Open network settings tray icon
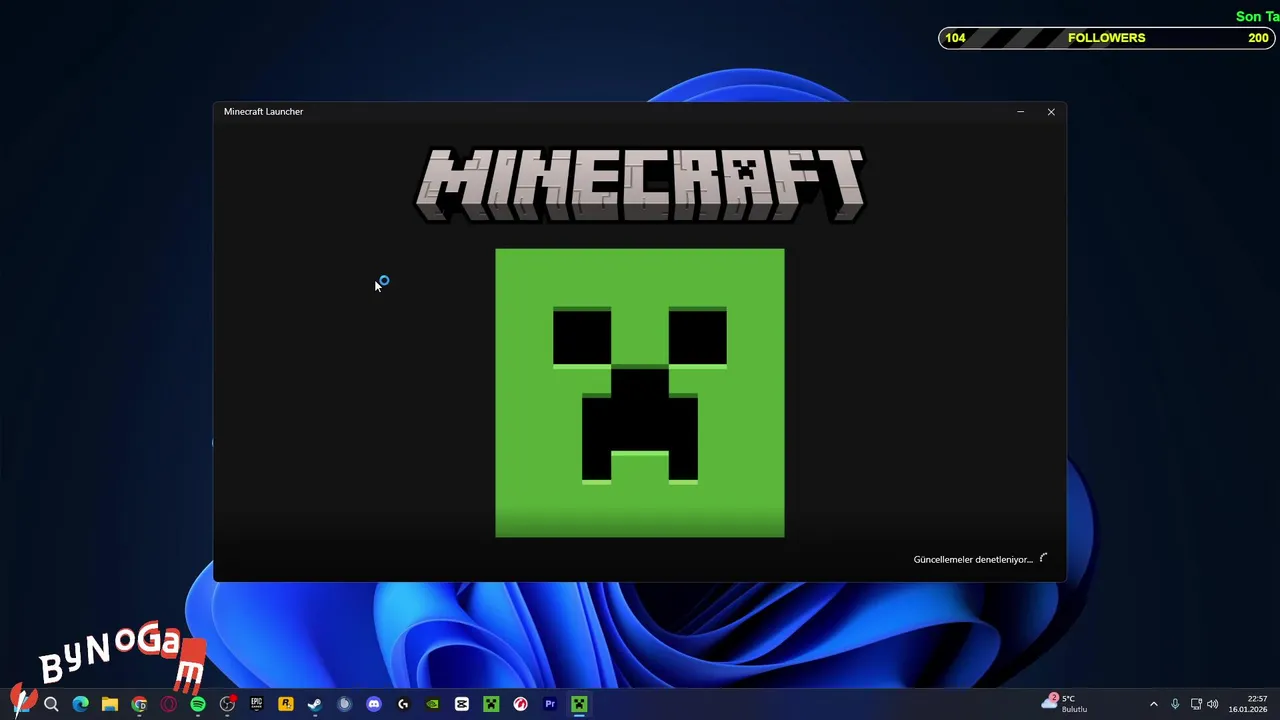1280x720 pixels. tap(1196, 704)
